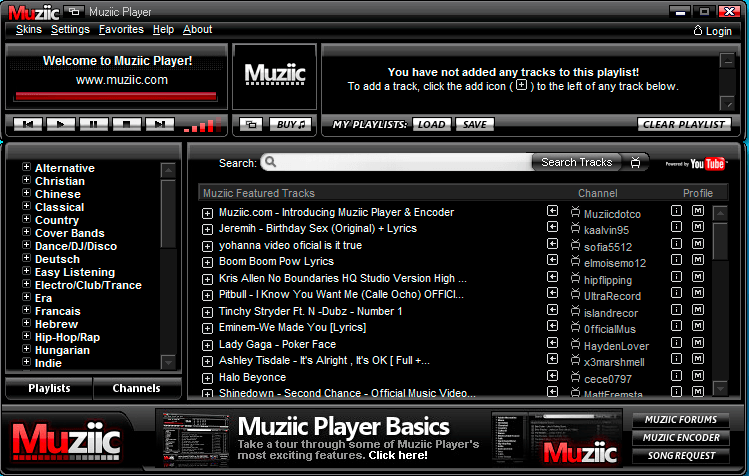Add Muziic.com Introducing track to playlist
This screenshot has height=476, width=749.
207,213
